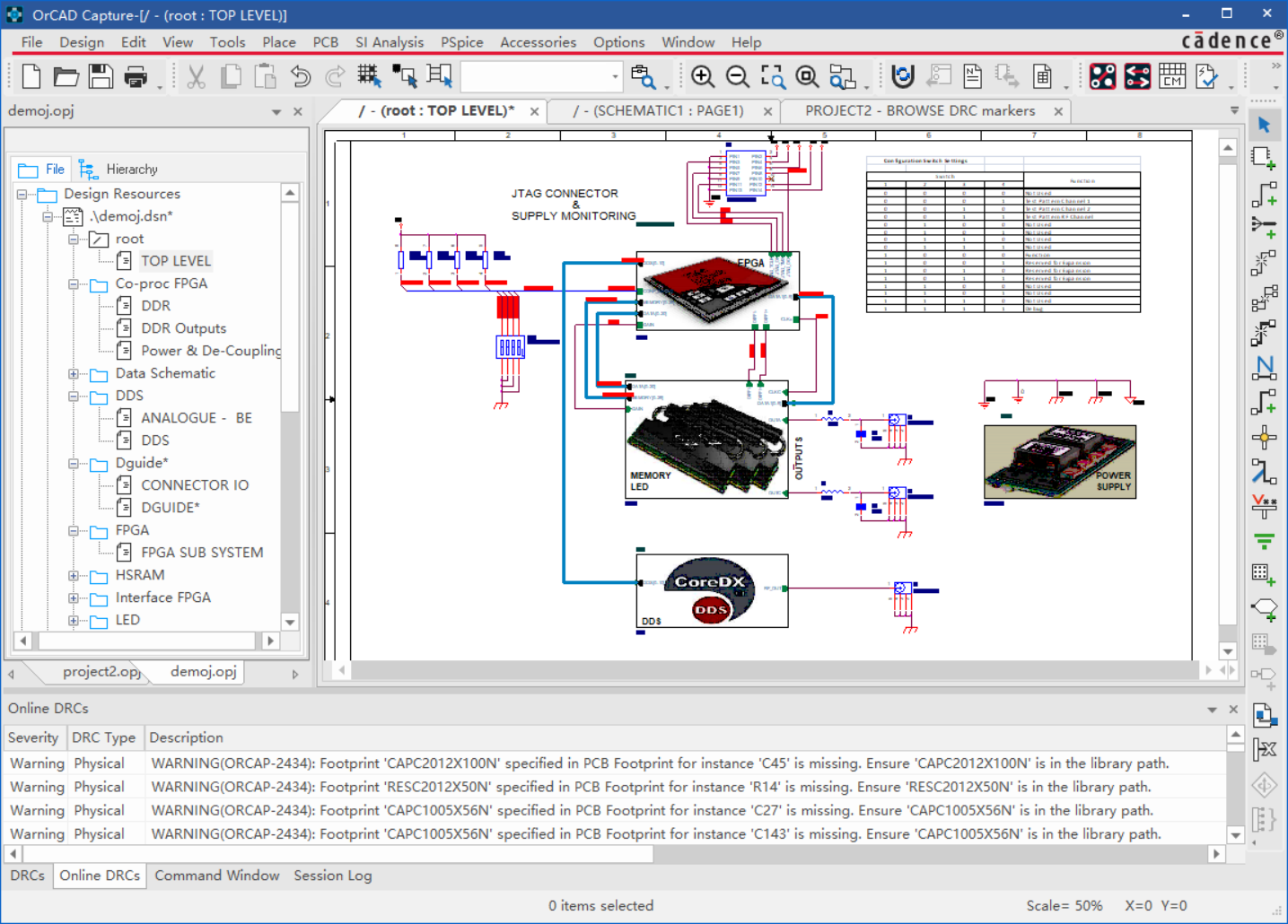Select the Place Wire tool
This screenshot has width=1288, height=924.
[1264, 194]
